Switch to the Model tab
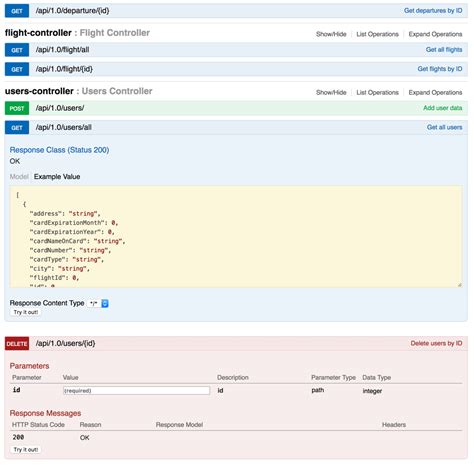Viewport: 474px width, 468px height. (x=19, y=177)
